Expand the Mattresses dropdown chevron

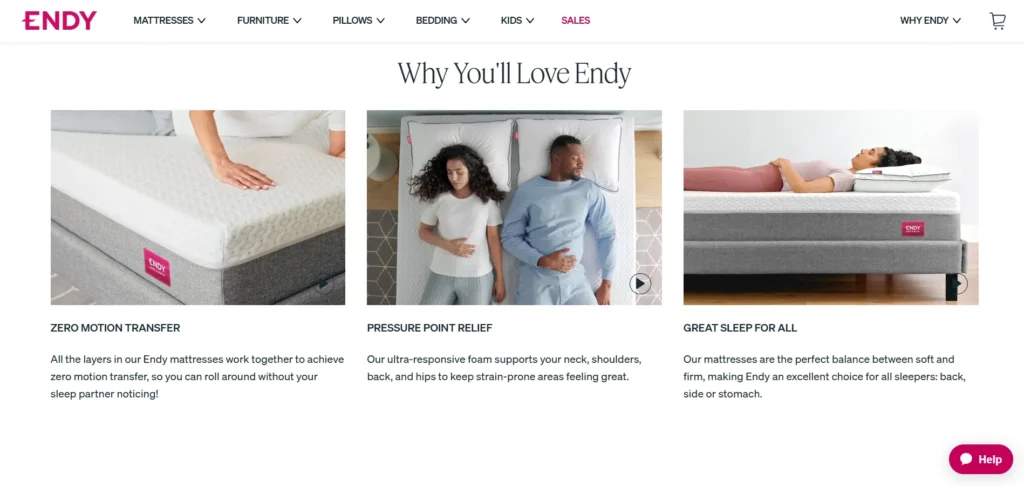point(202,20)
